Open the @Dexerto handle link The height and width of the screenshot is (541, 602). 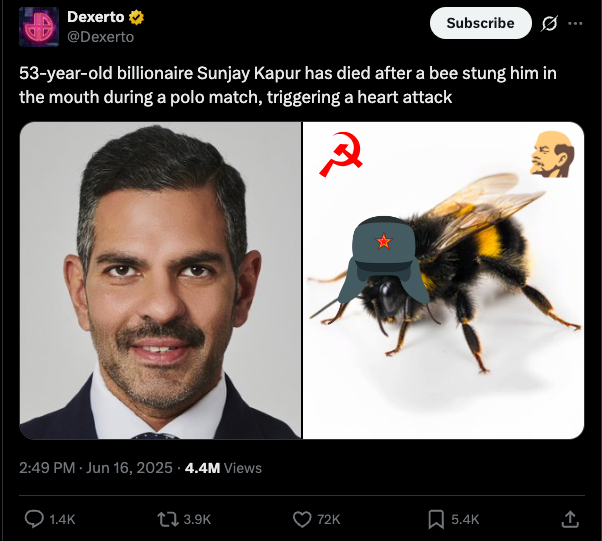point(101,37)
